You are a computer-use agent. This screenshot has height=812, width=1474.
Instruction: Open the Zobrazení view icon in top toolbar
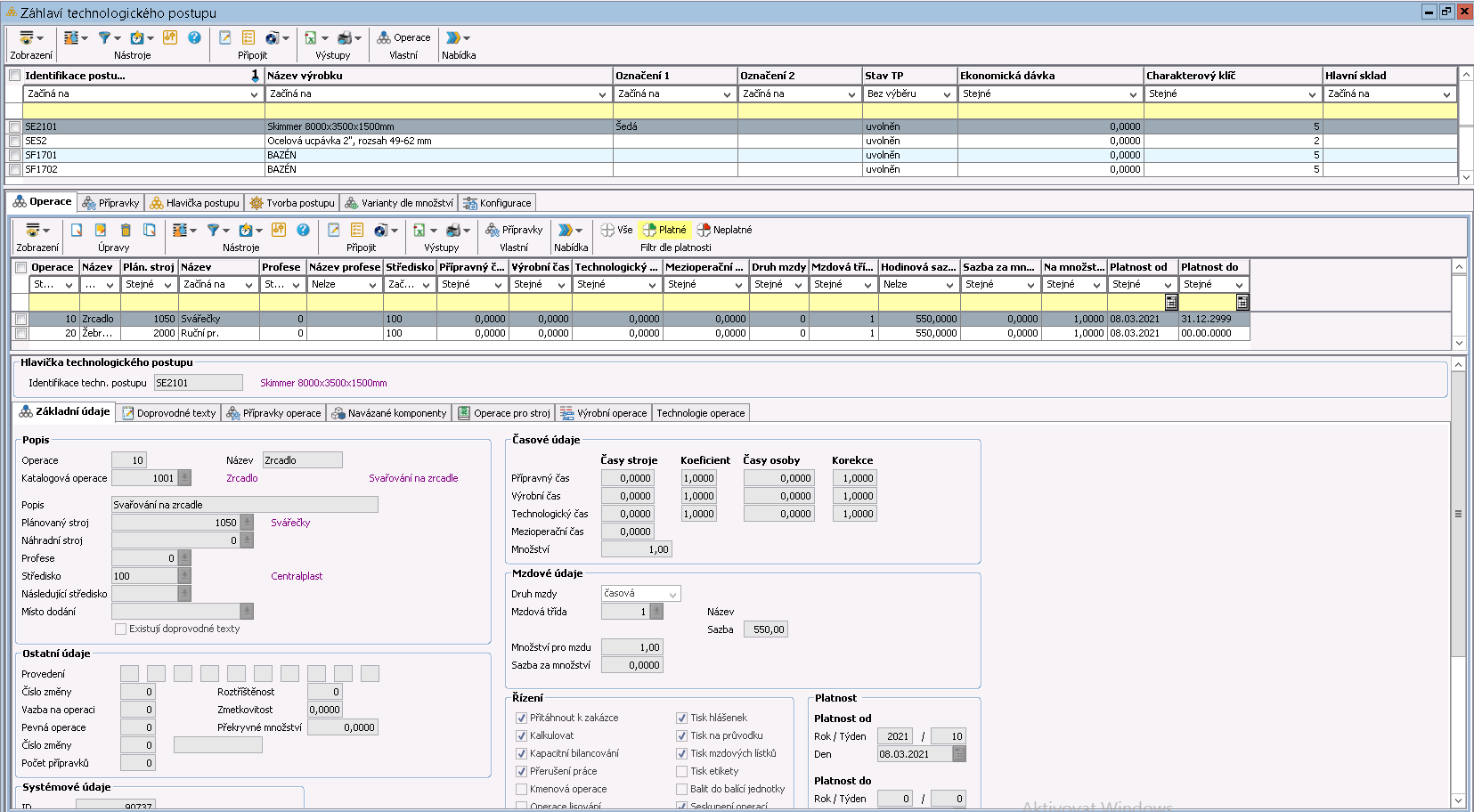point(28,37)
